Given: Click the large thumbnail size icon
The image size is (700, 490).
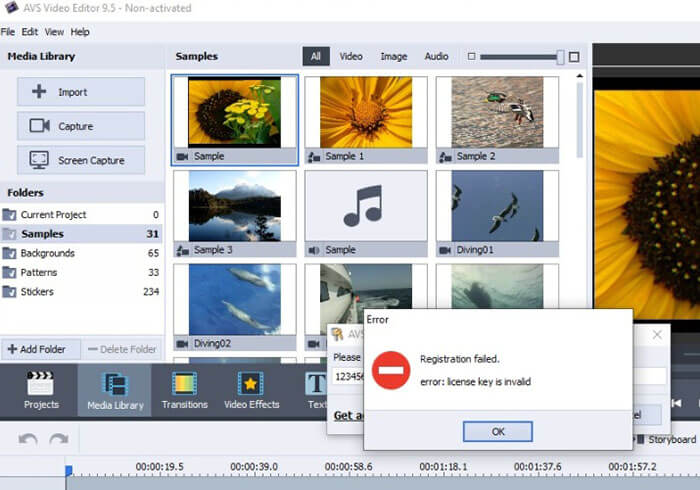Looking at the screenshot, I should (575, 57).
